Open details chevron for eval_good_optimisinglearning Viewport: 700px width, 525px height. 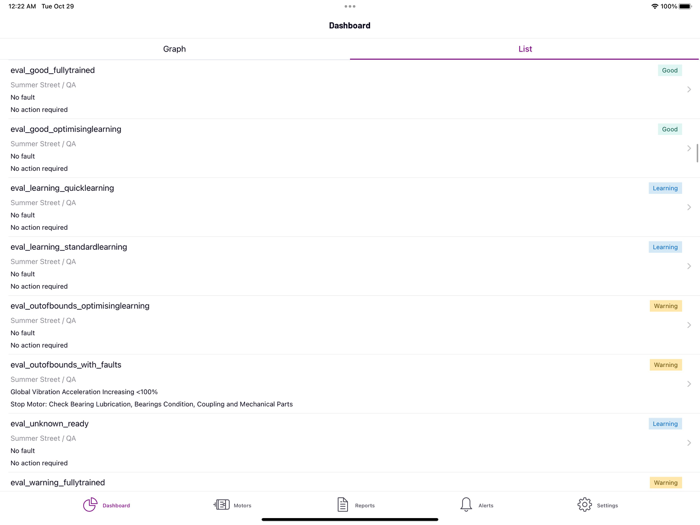[689, 148]
